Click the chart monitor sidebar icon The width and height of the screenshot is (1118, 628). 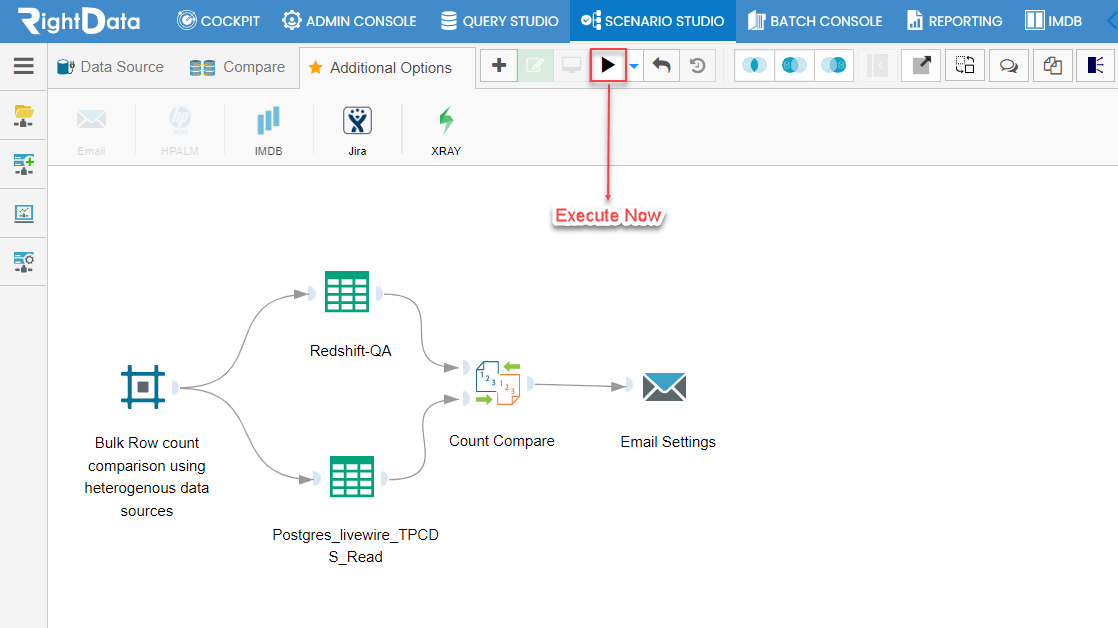(x=24, y=213)
